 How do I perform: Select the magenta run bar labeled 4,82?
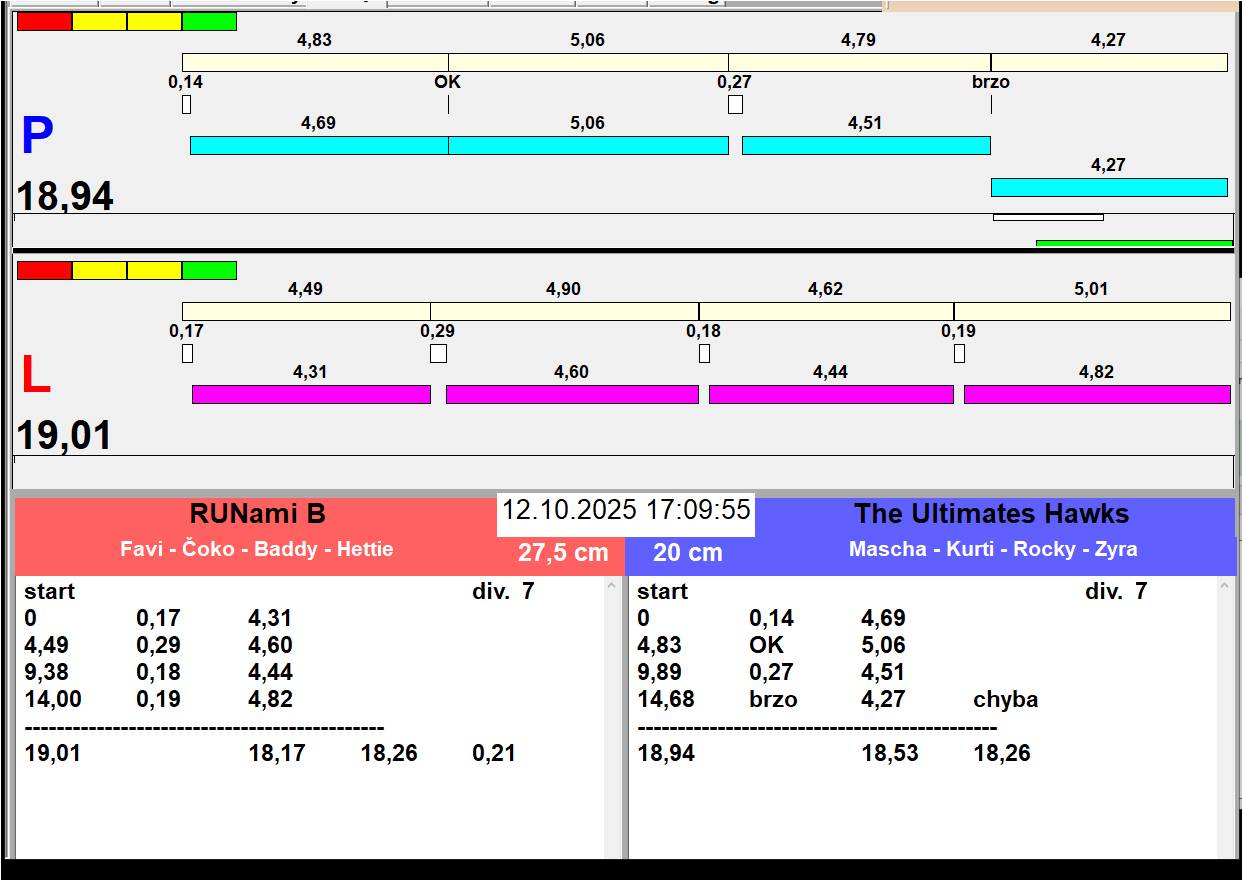pyautogui.click(x=1096, y=394)
